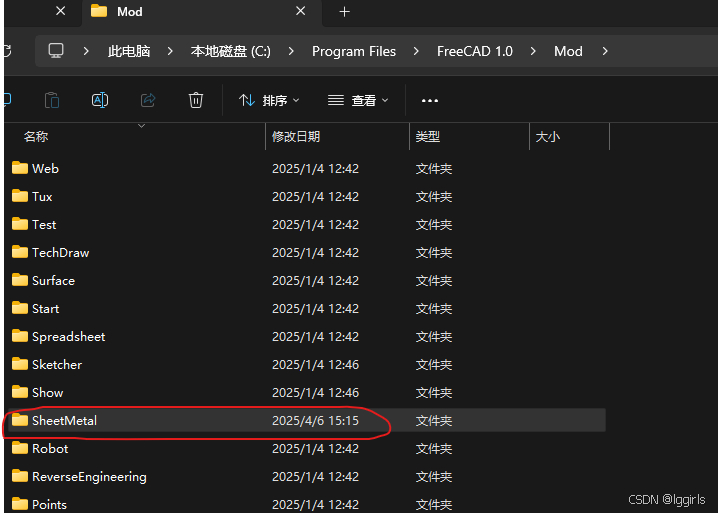Close the tab left of Mod
Image resolution: width=718 pixels, height=513 pixels.
click(60, 11)
